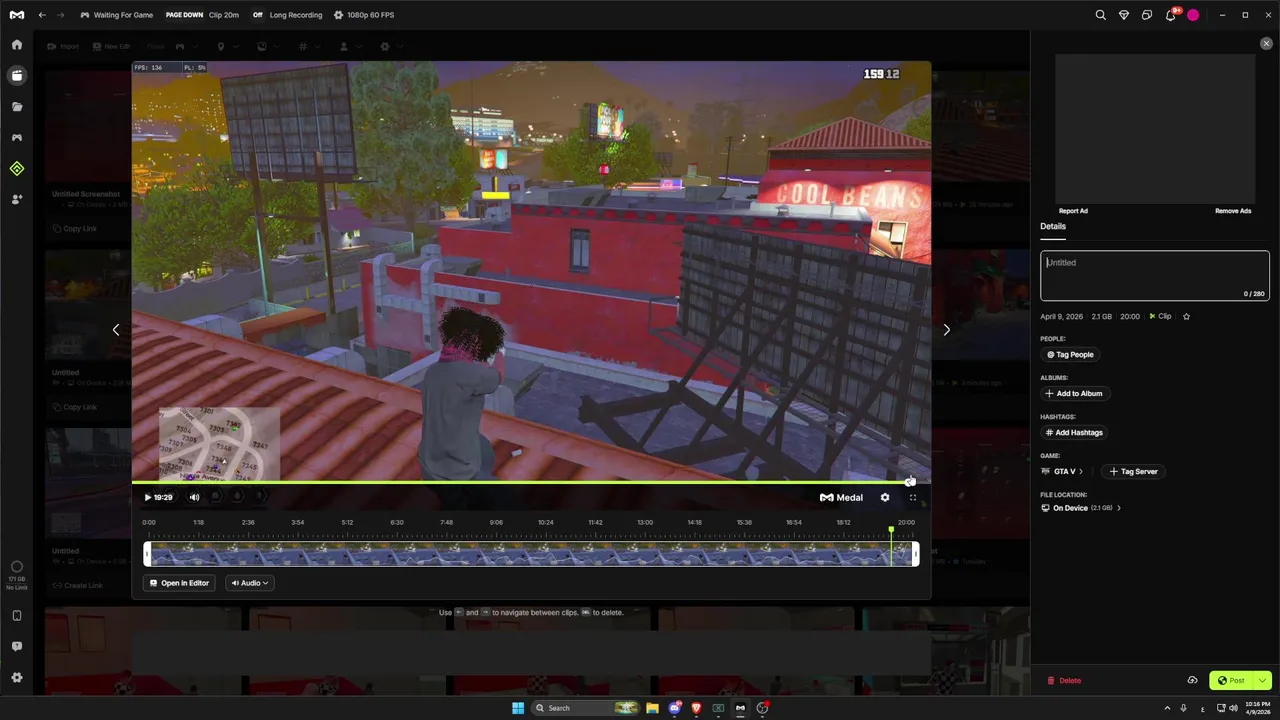The width and height of the screenshot is (1280, 720).
Task: Open the chat bubbles icon in title bar
Action: 1147,15
